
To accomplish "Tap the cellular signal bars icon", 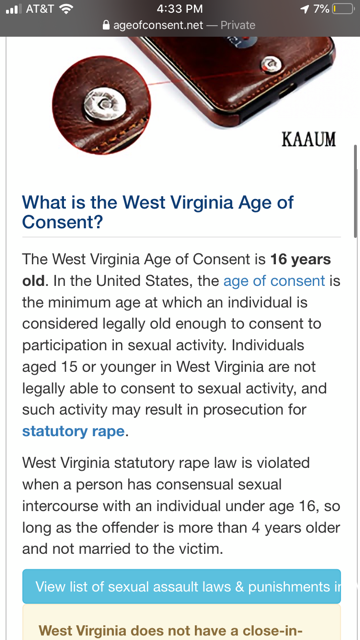I will [14, 9].
